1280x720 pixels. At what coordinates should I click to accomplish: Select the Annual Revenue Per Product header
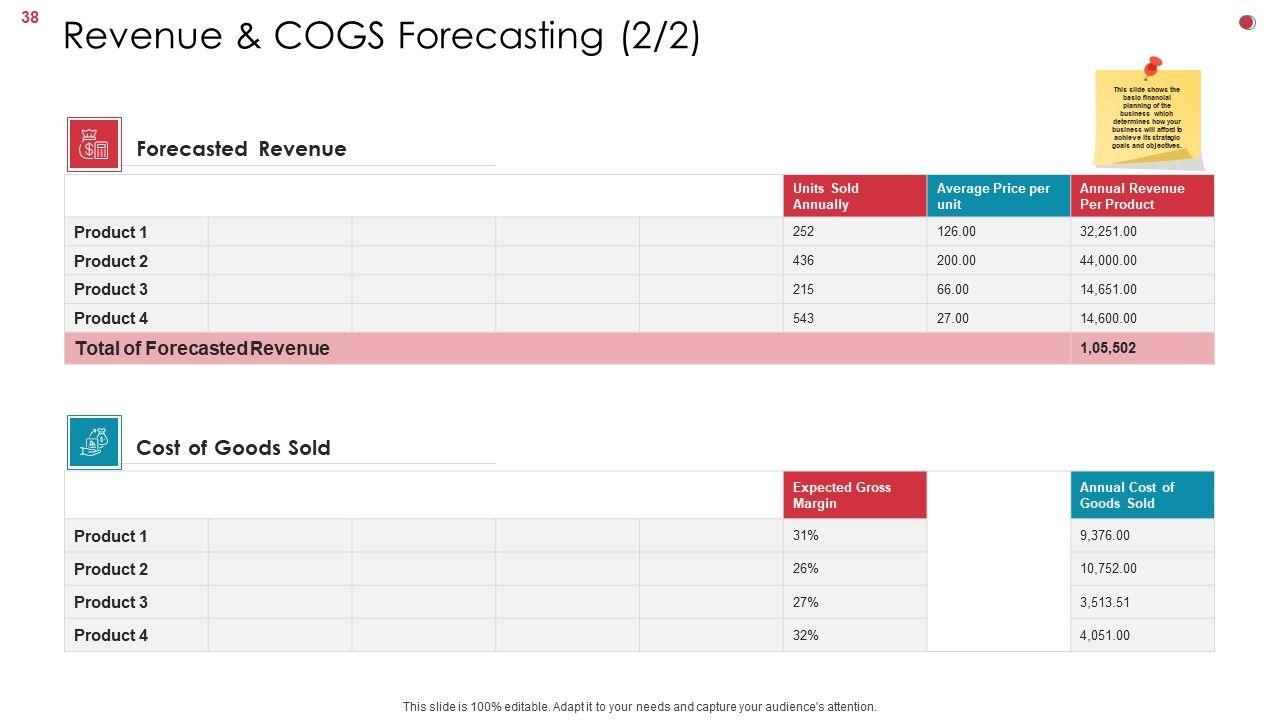click(1142, 196)
